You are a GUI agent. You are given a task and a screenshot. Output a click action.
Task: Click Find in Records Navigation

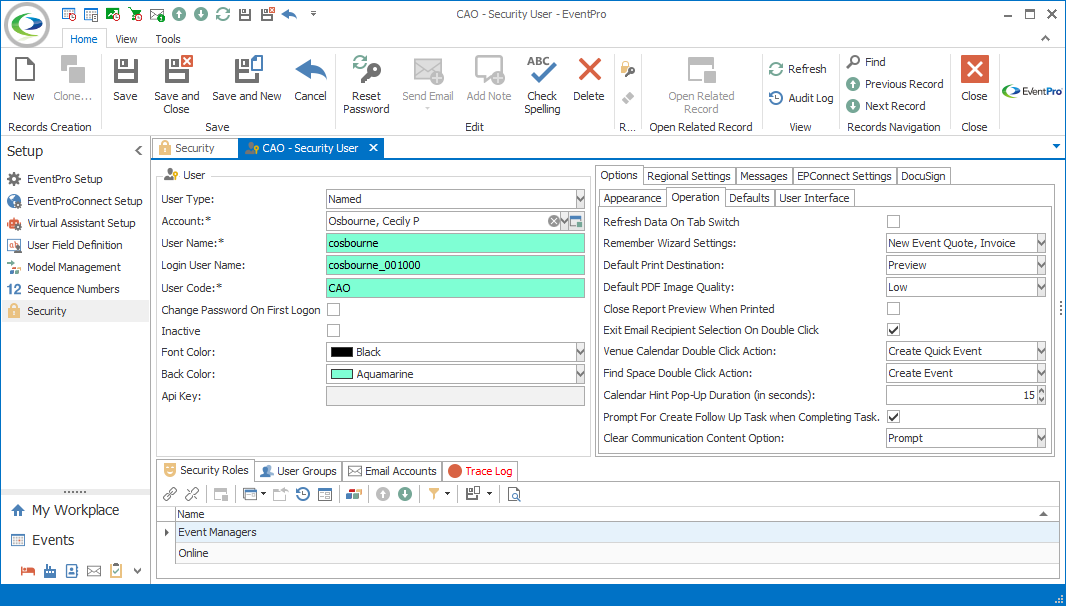(x=865, y=62)
